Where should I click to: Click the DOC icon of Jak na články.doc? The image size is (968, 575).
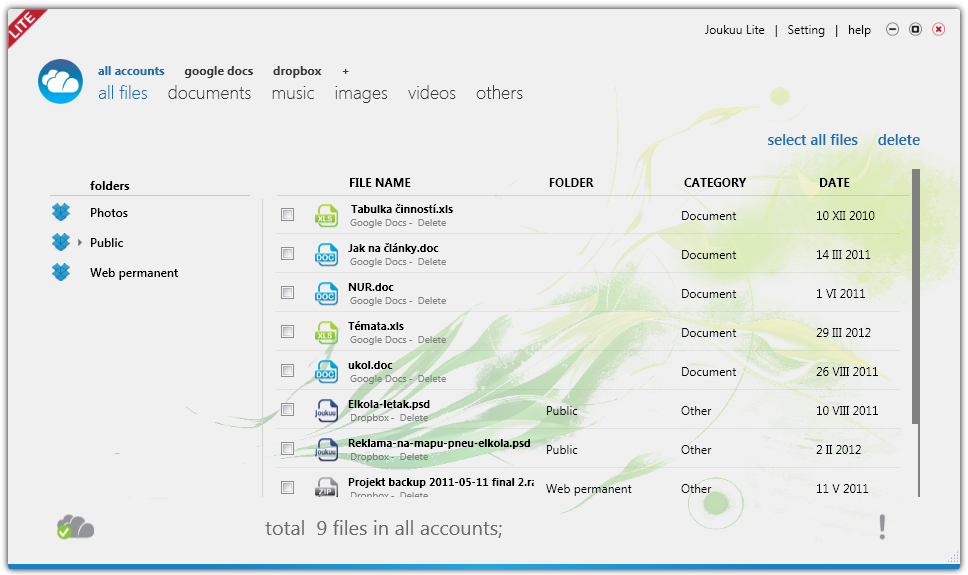[326, 254]
